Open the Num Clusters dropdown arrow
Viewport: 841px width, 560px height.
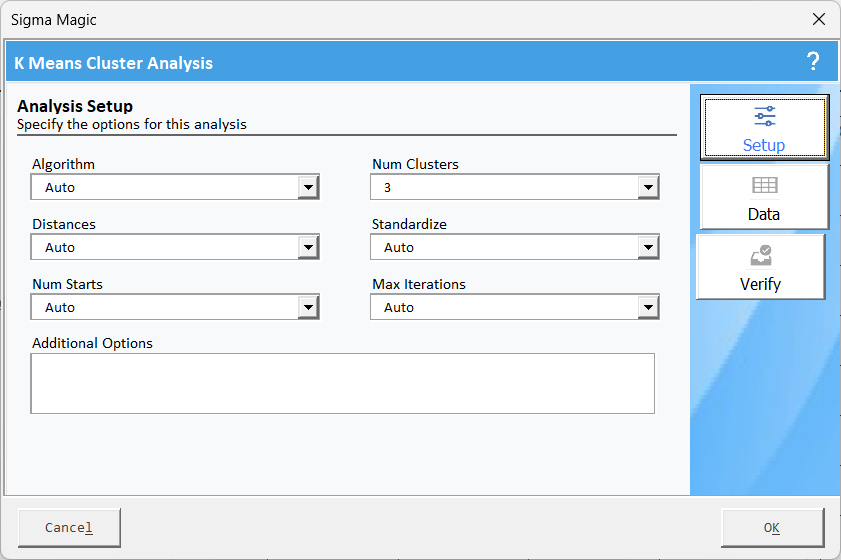648,188
